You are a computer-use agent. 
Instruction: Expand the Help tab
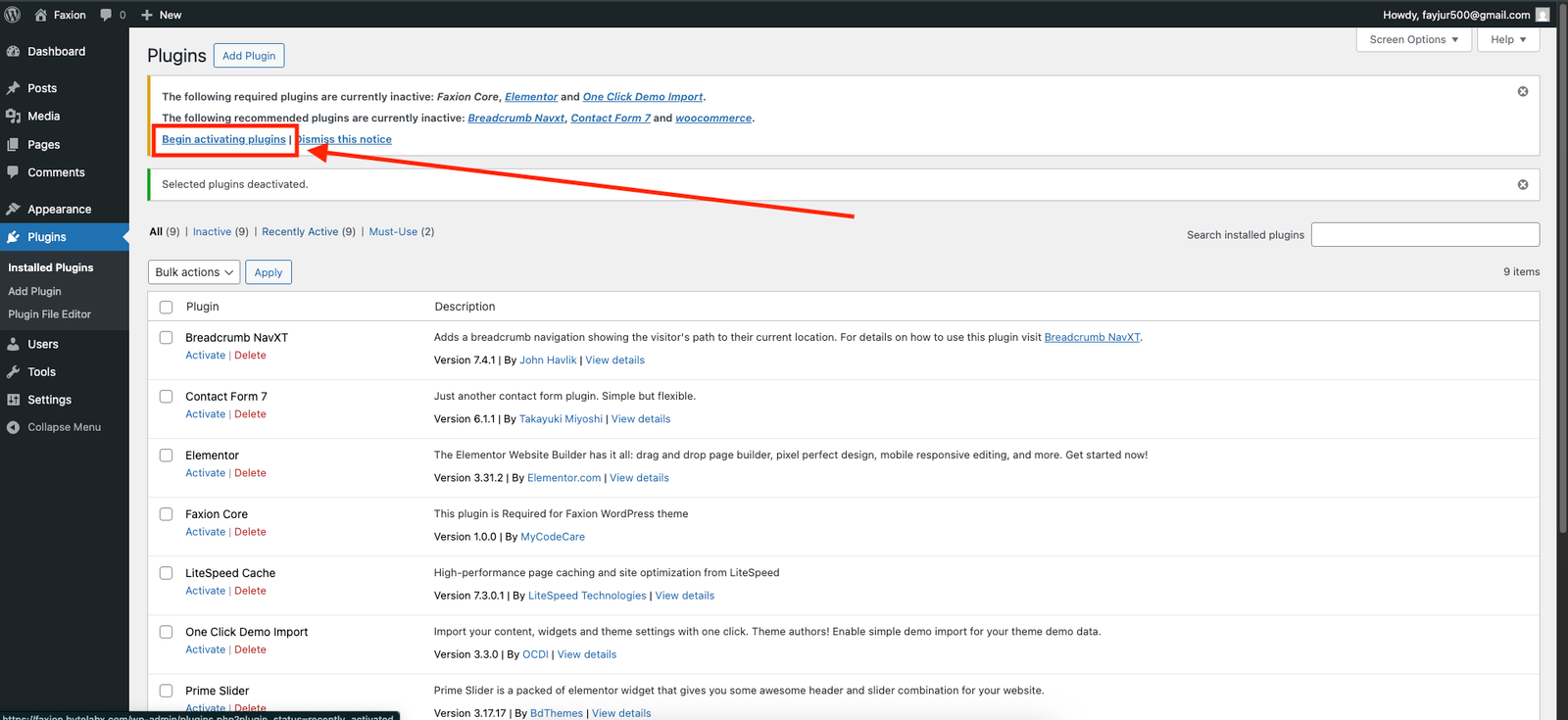pyautogui.click(x=1508, y=40)
